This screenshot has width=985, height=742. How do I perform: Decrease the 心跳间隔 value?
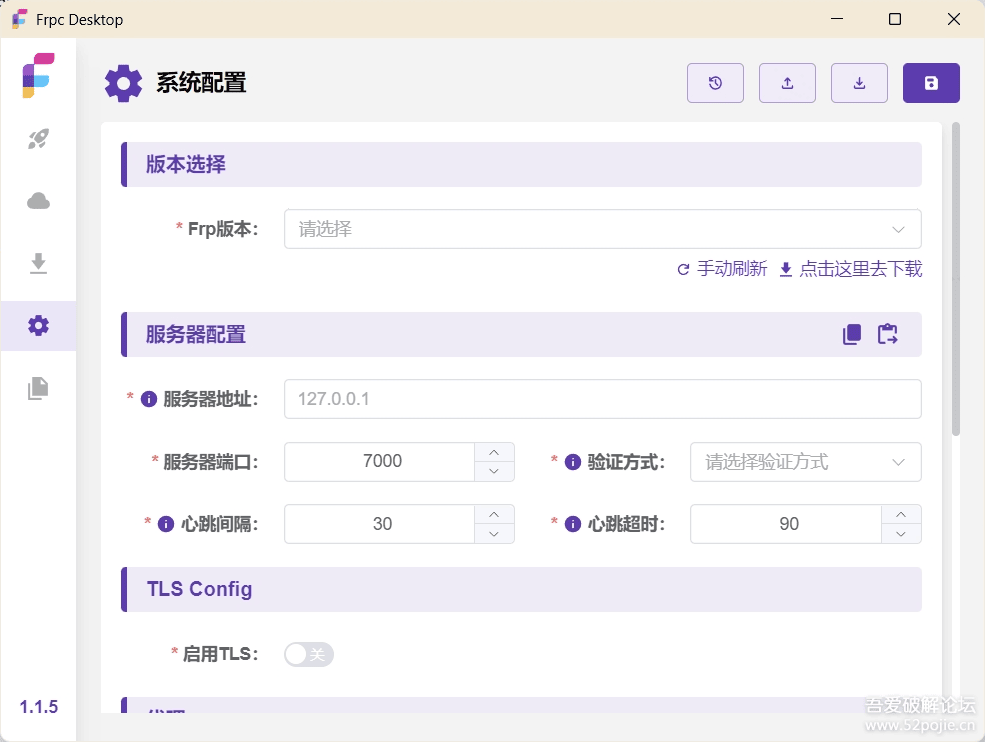(494, 534)
